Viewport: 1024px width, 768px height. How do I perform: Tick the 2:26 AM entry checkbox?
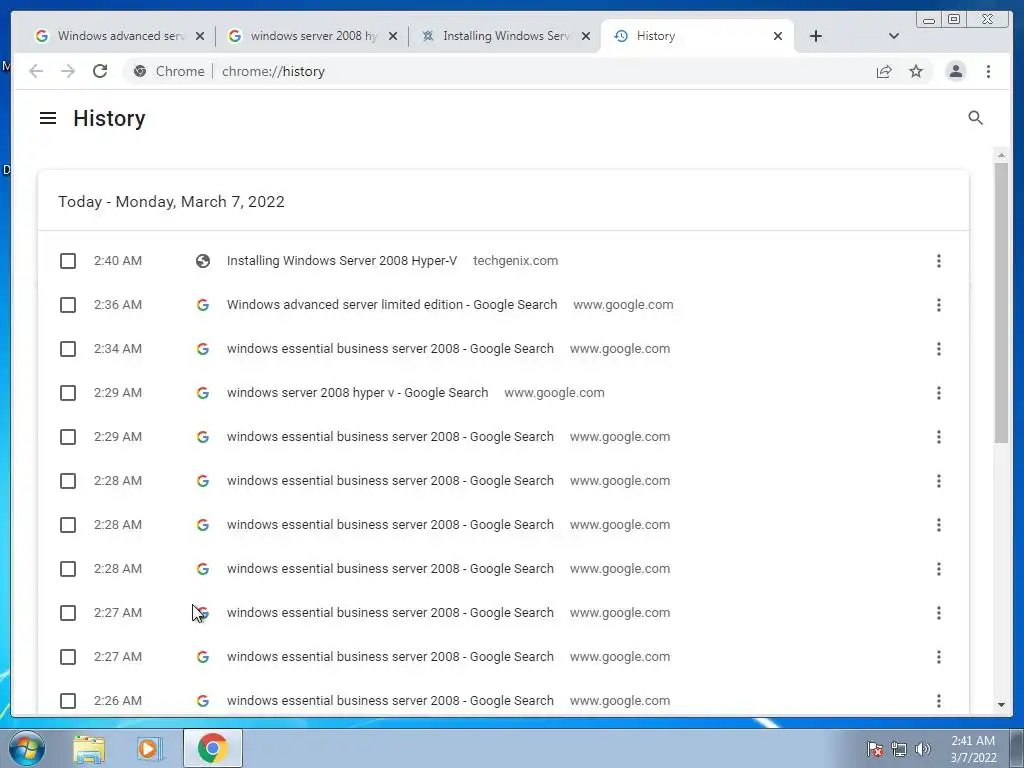(68, 701)
